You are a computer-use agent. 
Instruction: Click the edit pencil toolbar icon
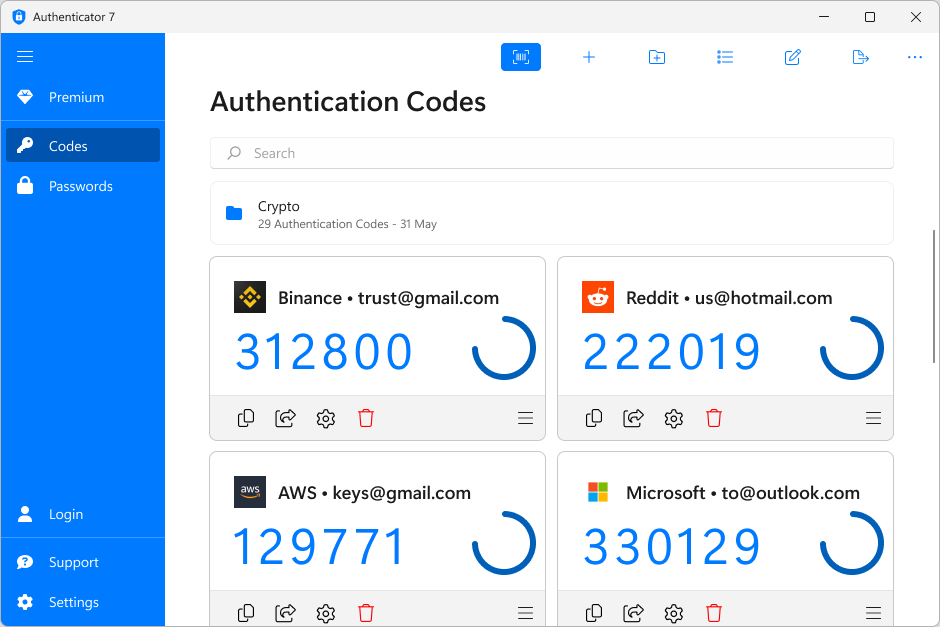click(x=793, y=57)
